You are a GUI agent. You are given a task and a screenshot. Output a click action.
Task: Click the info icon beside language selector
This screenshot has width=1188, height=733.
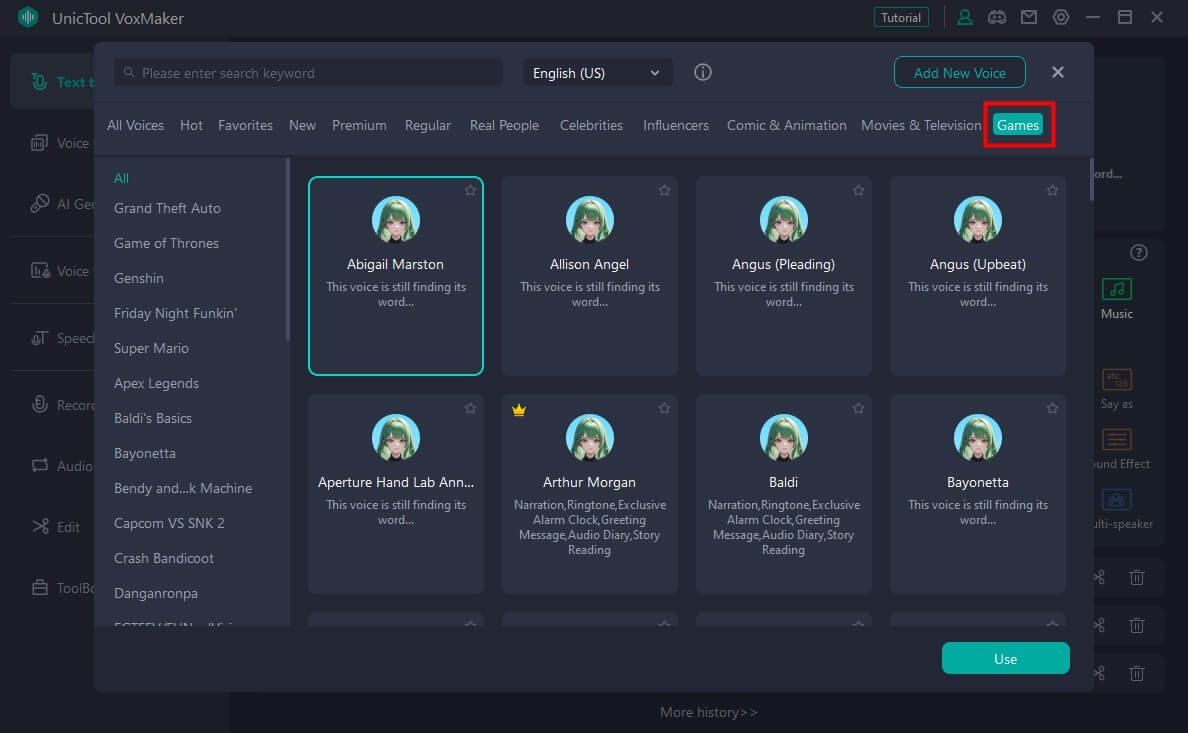pos(703,72)
